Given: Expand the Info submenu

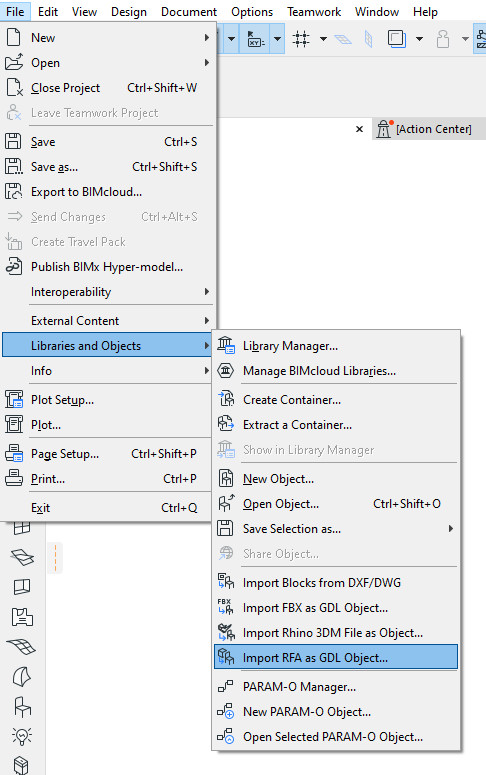Looking at the screenshot, I should coord(108,371).
